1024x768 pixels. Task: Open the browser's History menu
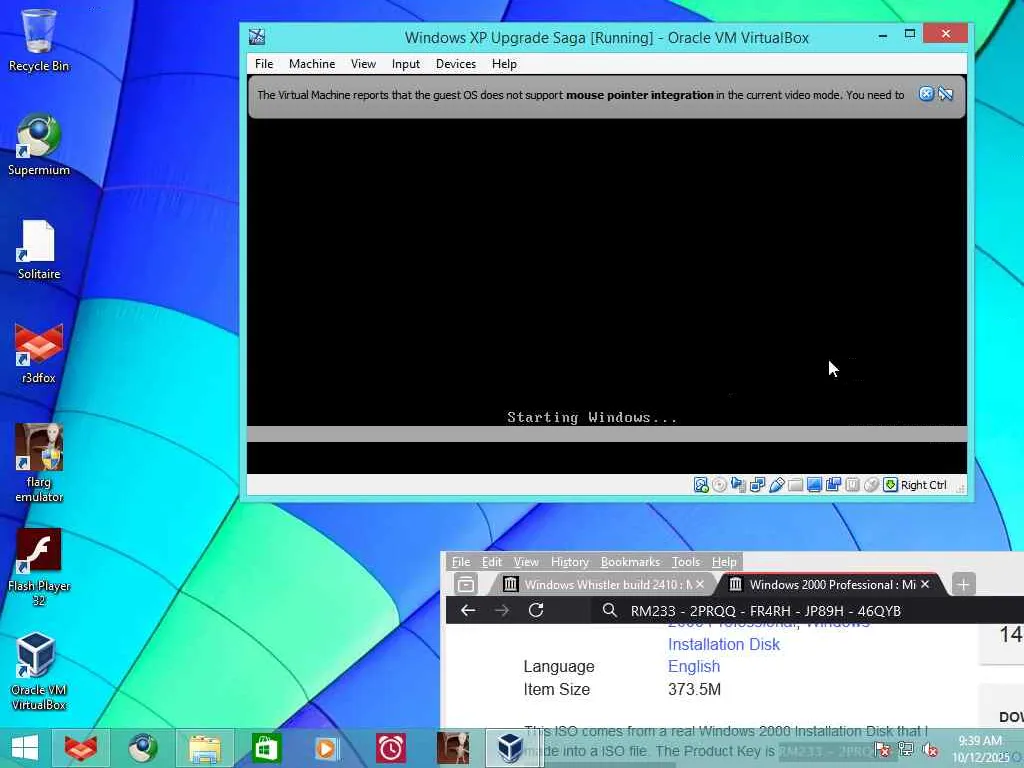[569, 562]
